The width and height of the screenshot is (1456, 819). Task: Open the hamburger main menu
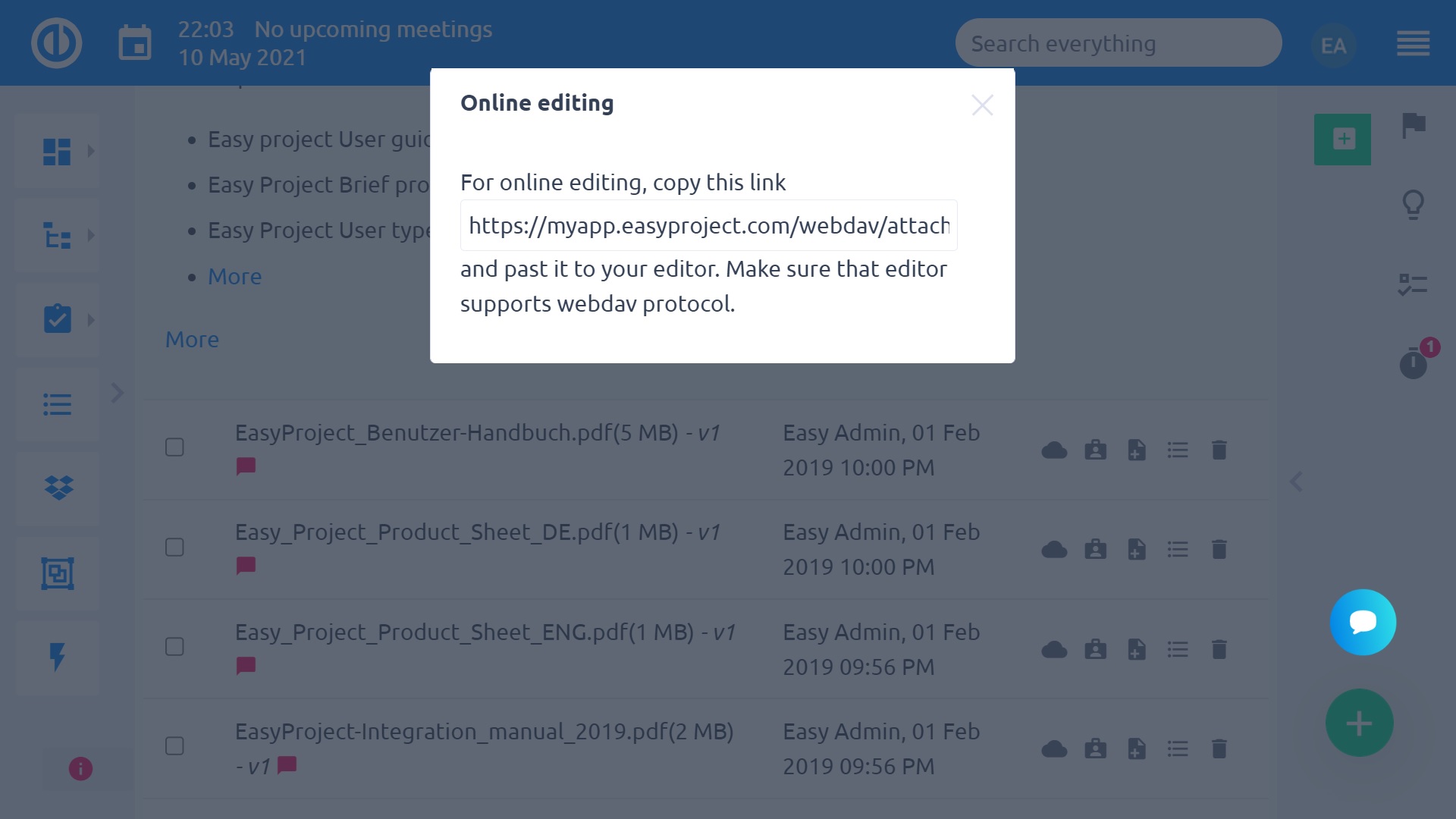[1414, 43]
